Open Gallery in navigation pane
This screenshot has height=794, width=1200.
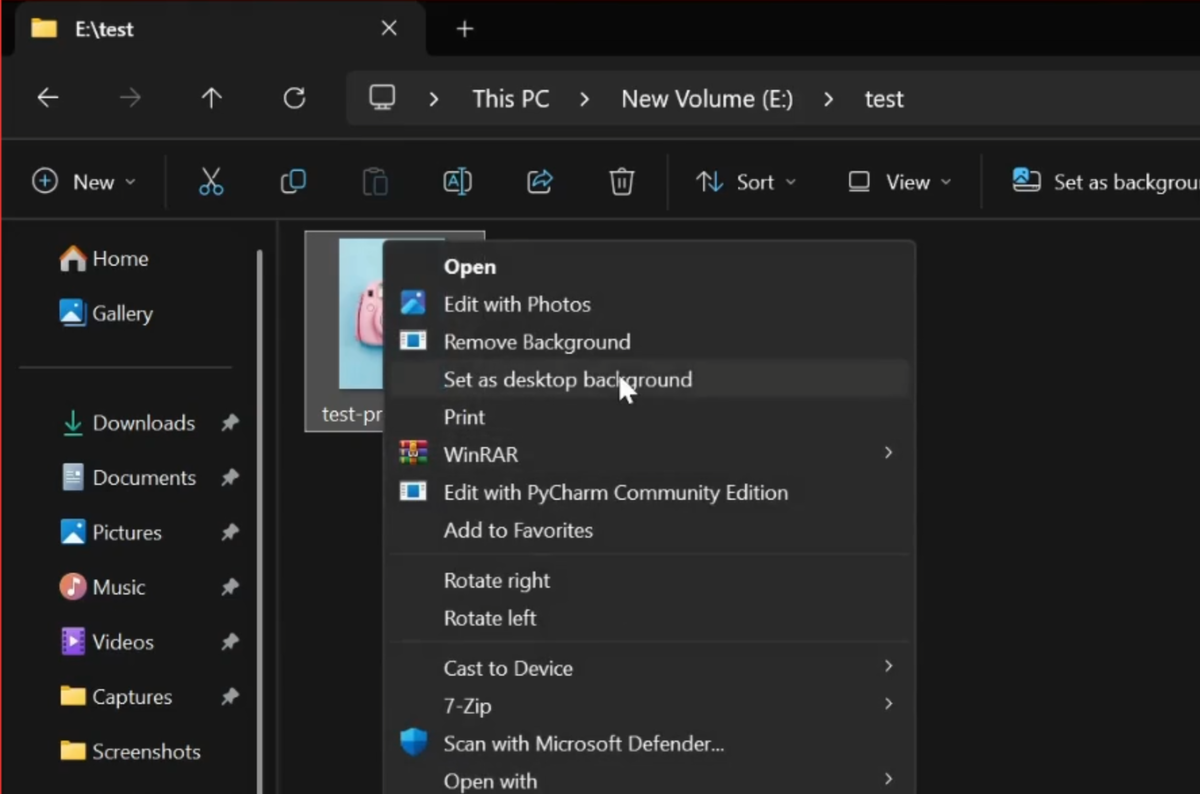[x=106, y=313]
